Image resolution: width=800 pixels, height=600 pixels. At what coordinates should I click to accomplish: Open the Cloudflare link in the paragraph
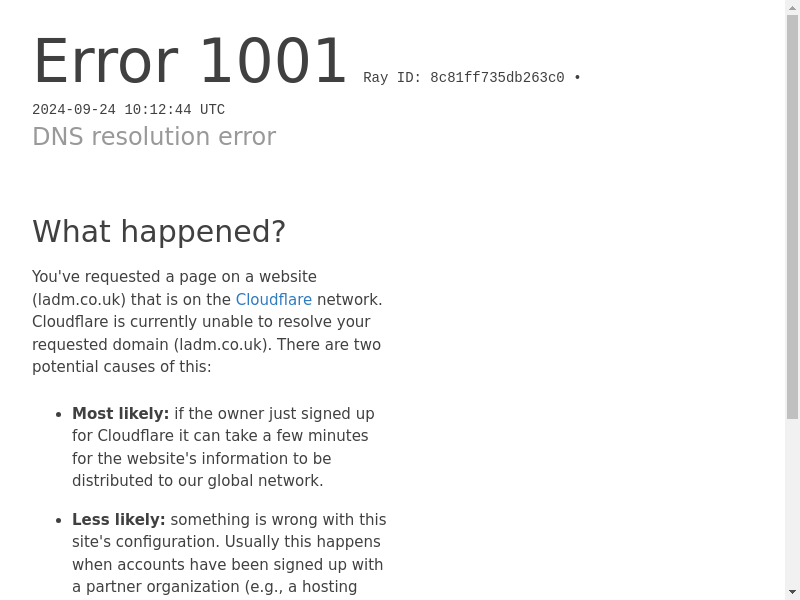273,299
